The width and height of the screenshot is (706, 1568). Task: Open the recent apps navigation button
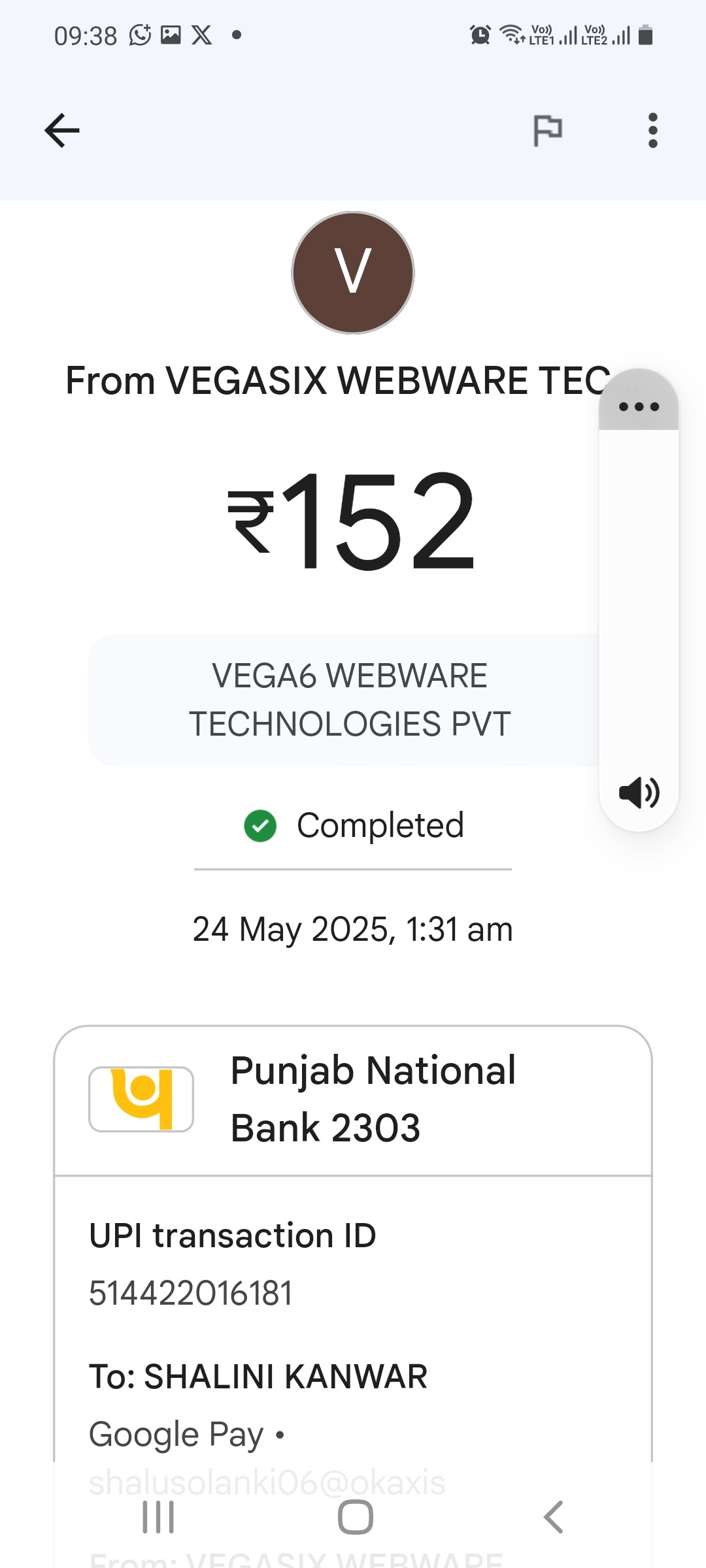(158, 1516)
